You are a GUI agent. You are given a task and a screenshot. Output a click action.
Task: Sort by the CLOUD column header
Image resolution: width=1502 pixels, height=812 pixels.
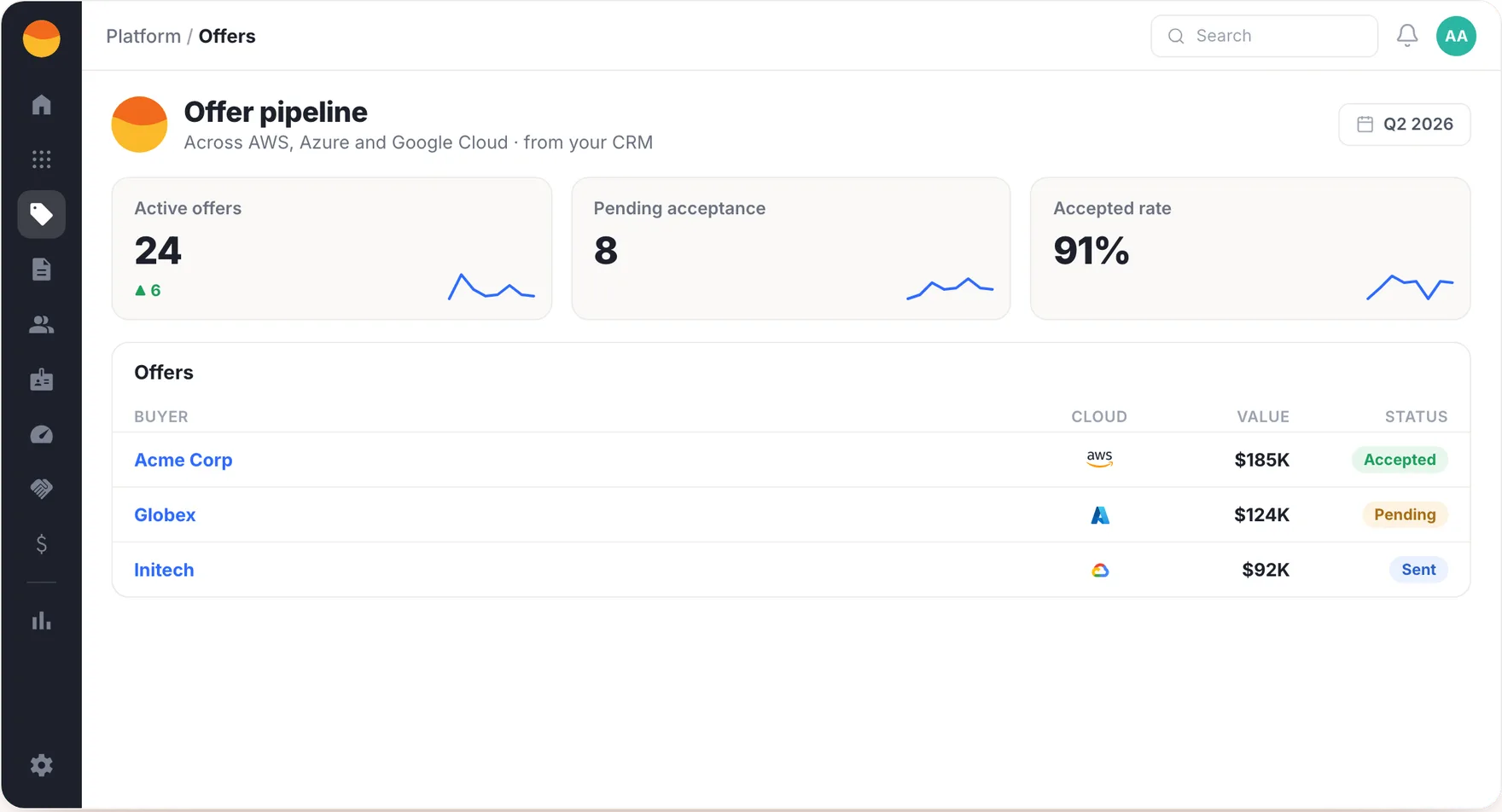tap(1099, 416)
